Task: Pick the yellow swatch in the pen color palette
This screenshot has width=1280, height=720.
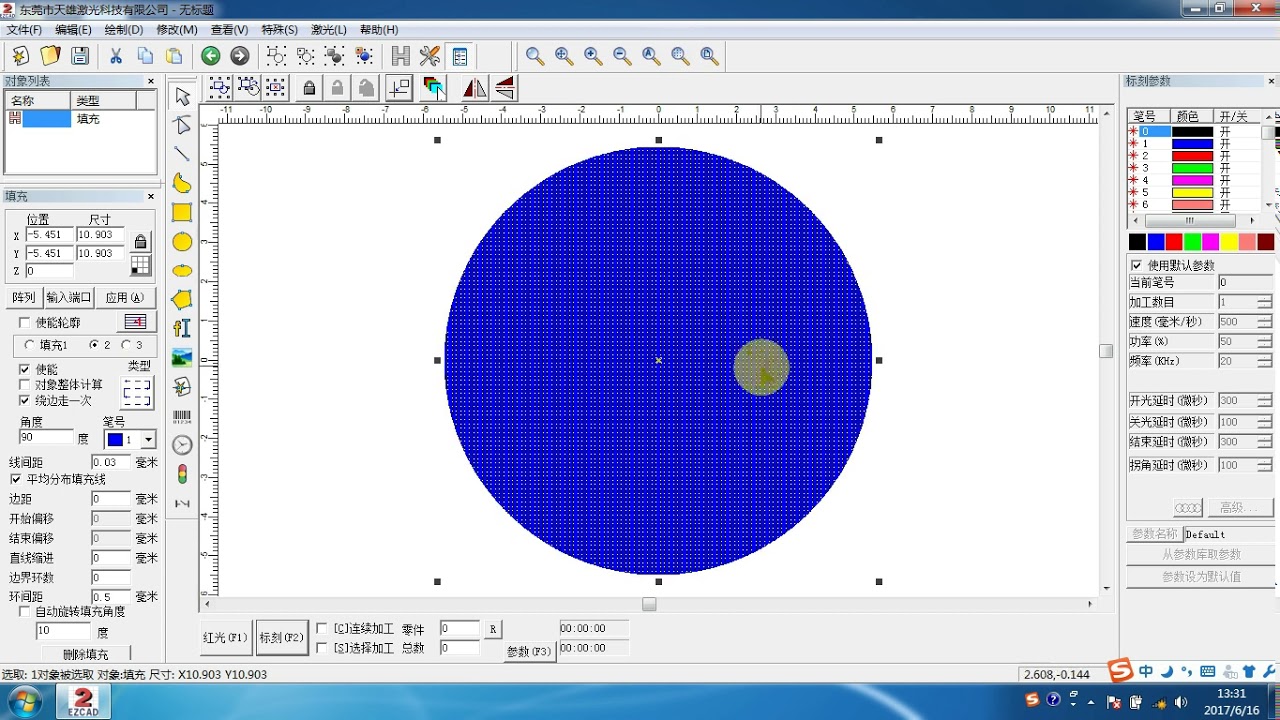Action: click(x=1229, y=242)
